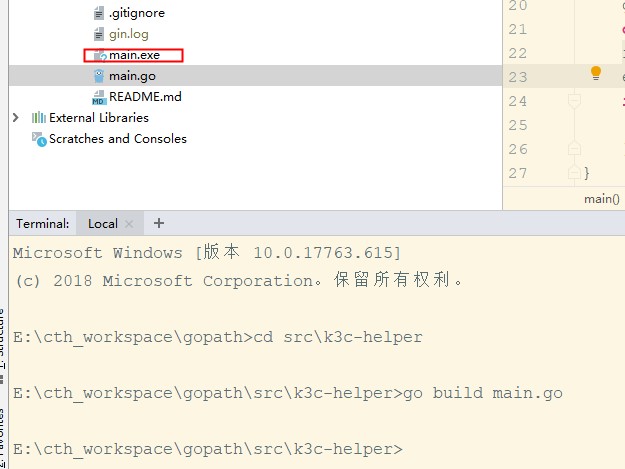
Task: Click the cd src\k3c-helper command line
Action: [x=218, y=337]
